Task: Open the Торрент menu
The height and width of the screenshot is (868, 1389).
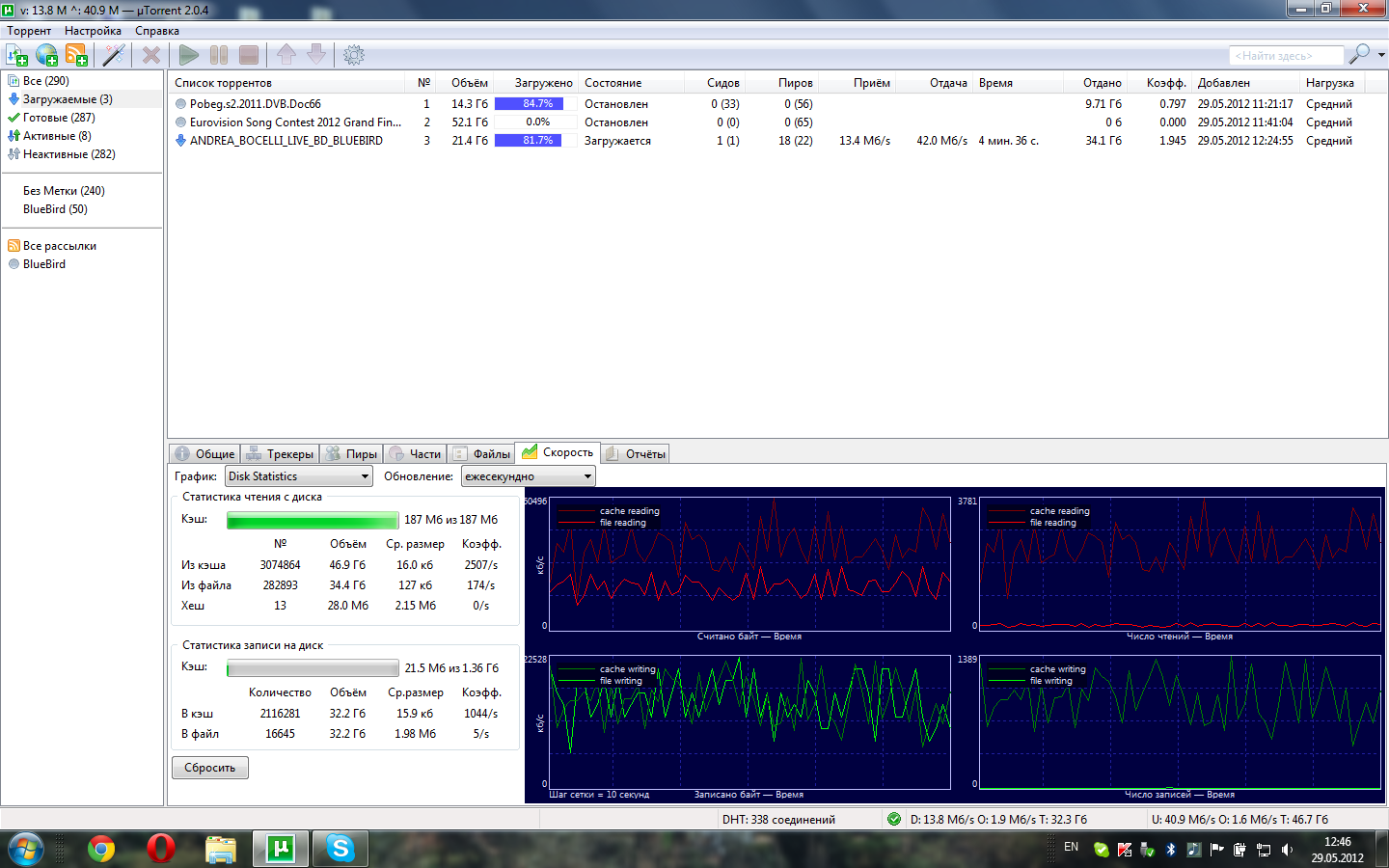Action: [x=29, y=31]
